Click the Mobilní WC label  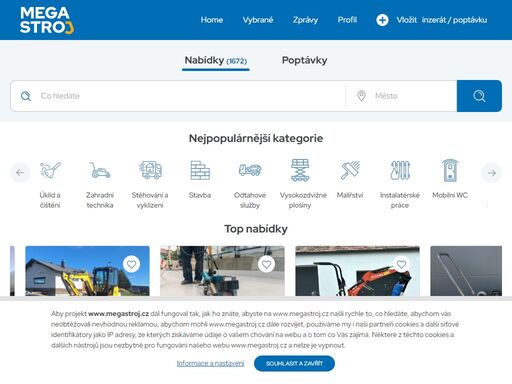coord(450,195)
